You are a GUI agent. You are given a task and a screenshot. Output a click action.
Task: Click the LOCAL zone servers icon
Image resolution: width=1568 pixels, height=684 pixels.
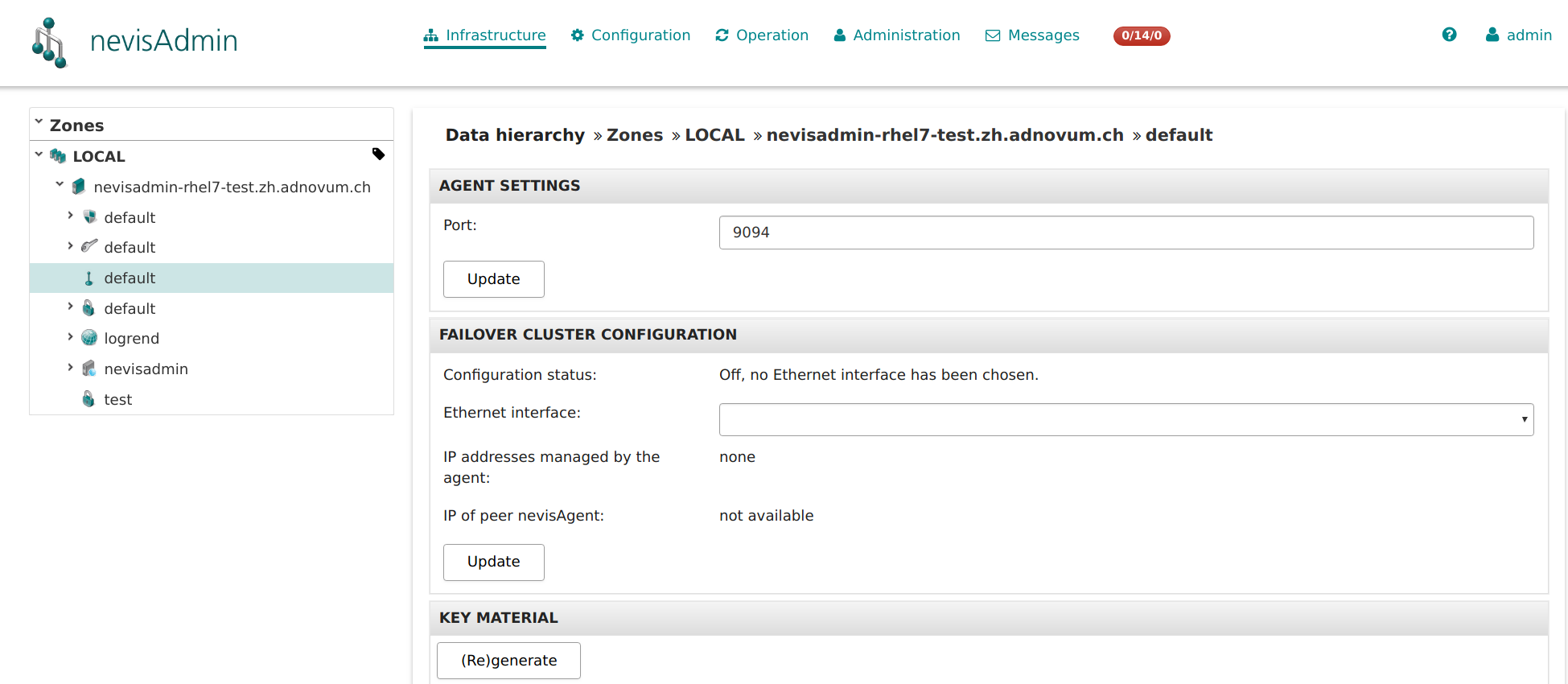(58, 155)
